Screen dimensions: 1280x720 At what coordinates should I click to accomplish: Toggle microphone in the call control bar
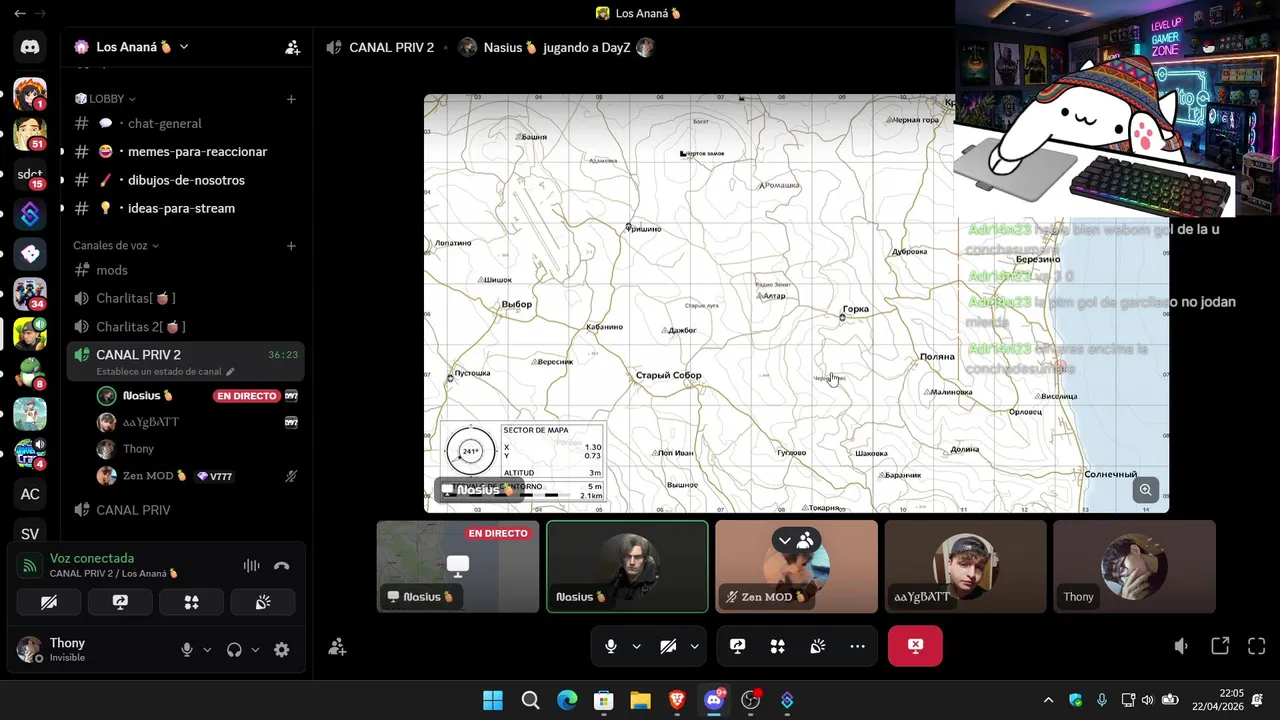click(x=611, y=646)
